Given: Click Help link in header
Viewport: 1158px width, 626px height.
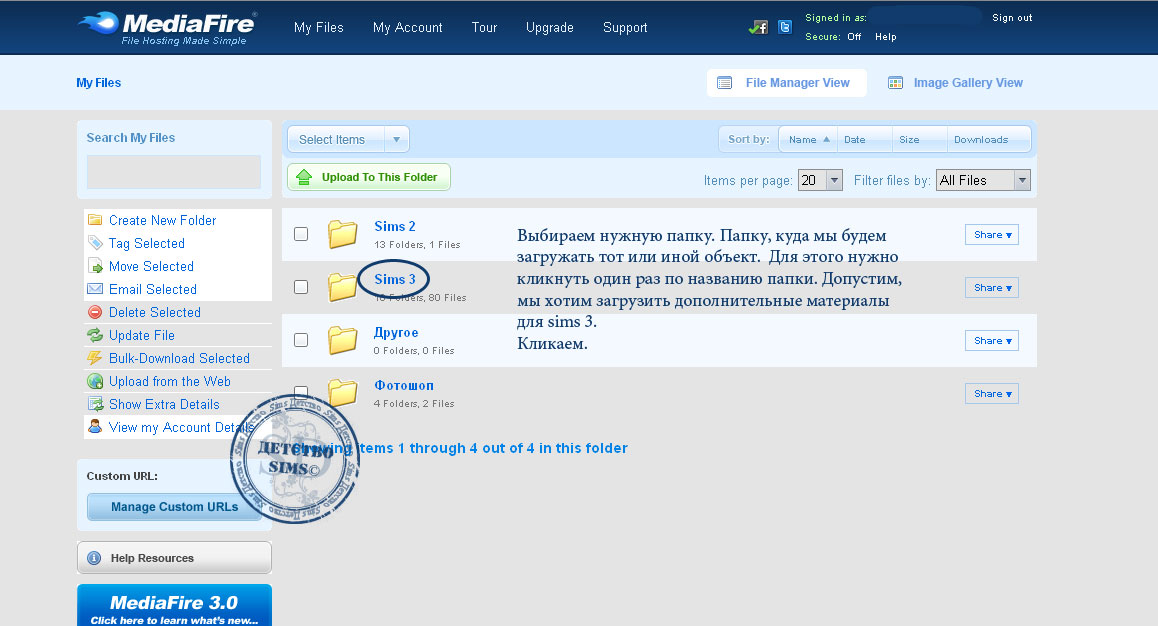Looking at the screenshot, I should (885, 37).
